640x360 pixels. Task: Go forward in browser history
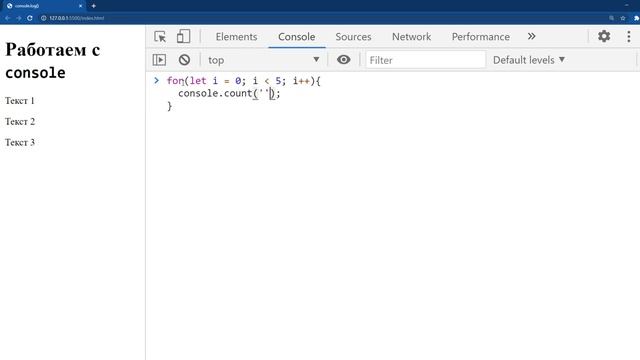[x=18, y=18]
